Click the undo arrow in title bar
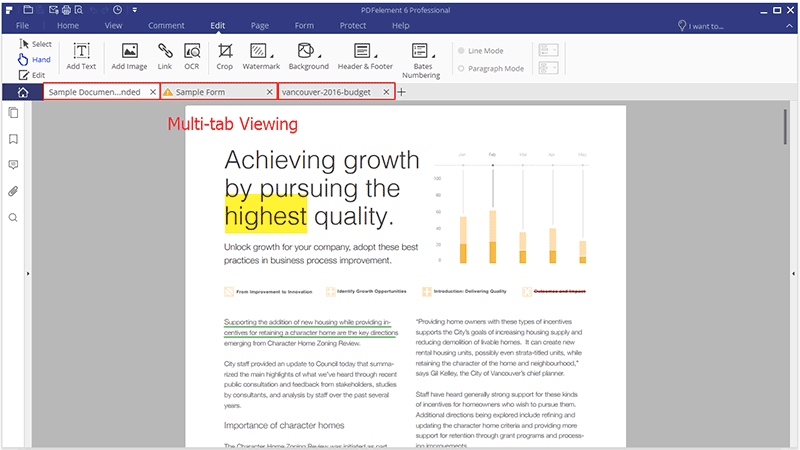This screenshot has width=800, height=450. click(93, 10)
